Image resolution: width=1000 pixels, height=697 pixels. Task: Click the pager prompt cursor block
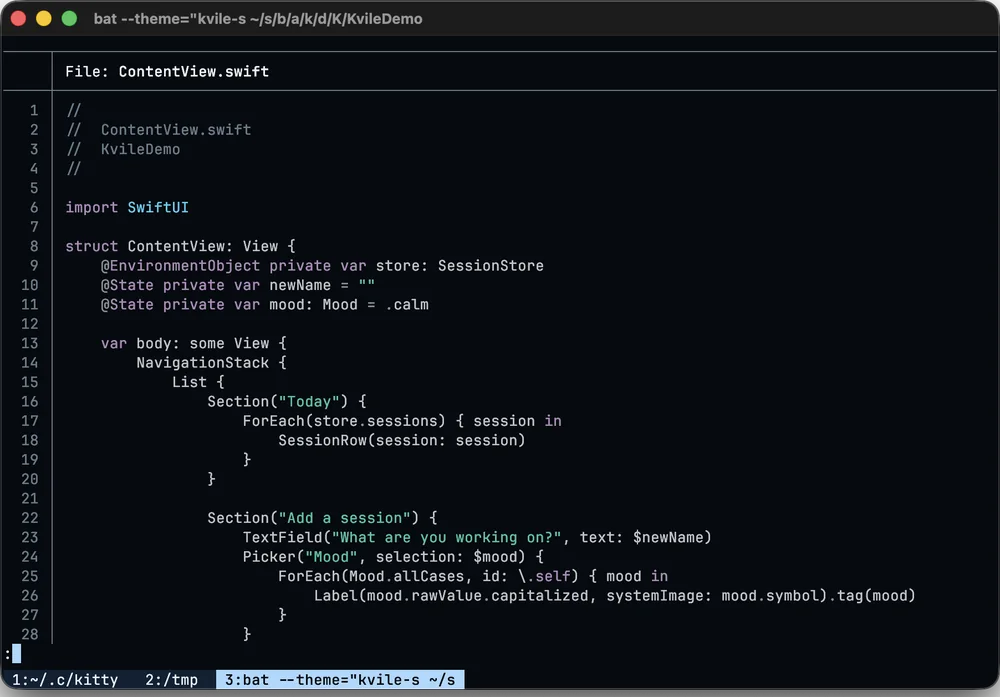[x=17, y=653]
